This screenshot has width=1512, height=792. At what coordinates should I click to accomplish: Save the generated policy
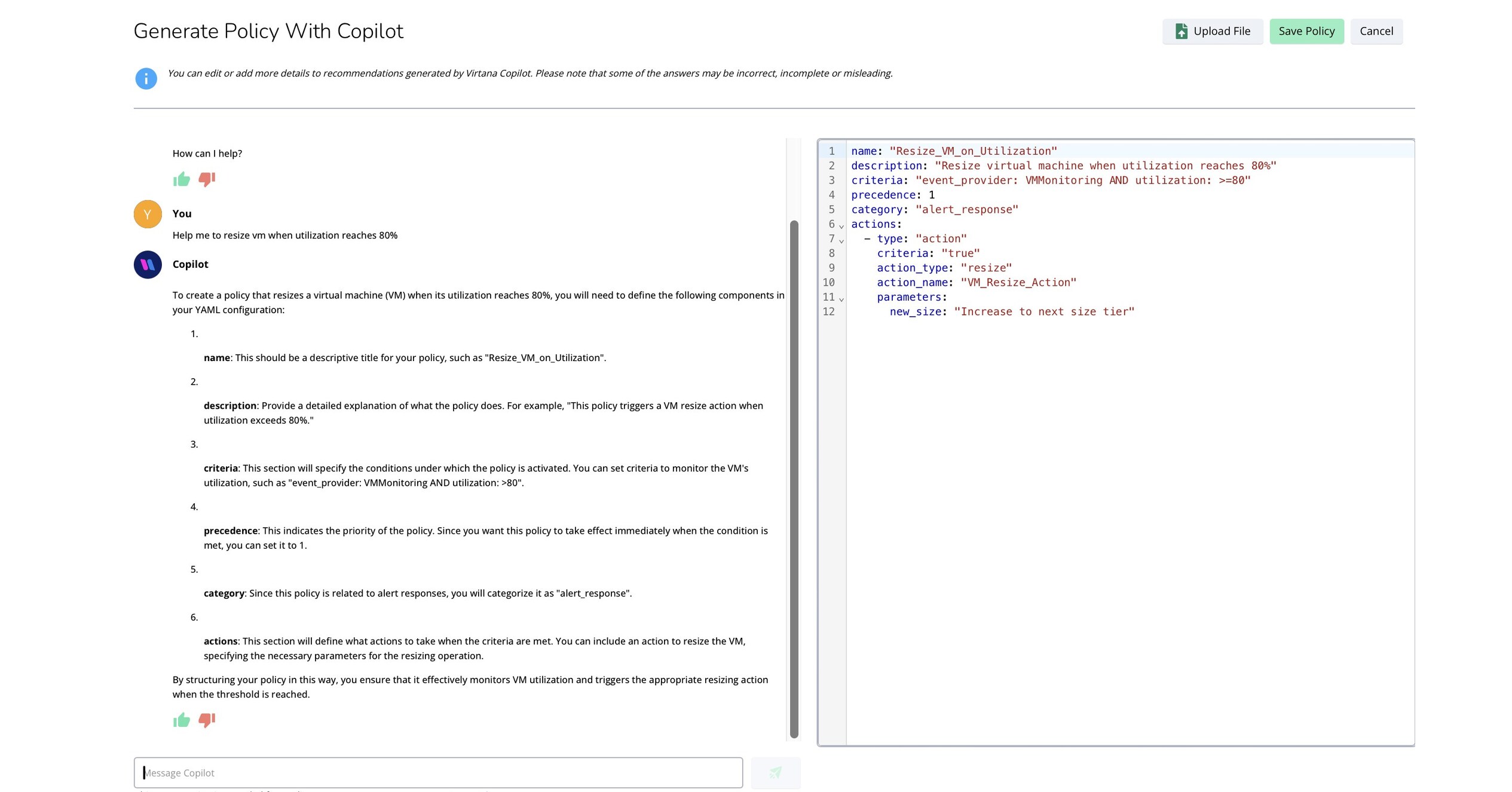click(1306, 31)
